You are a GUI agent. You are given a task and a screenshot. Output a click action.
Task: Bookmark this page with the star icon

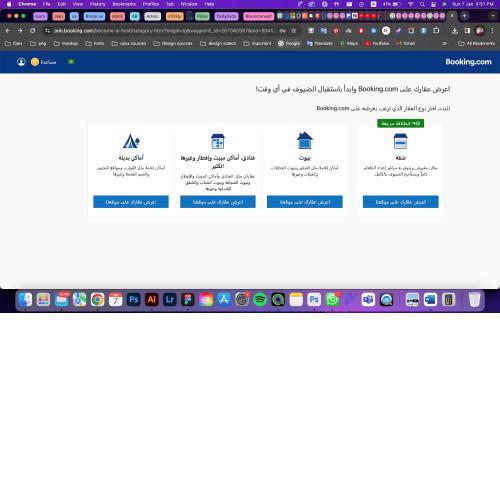pos(294,31)
